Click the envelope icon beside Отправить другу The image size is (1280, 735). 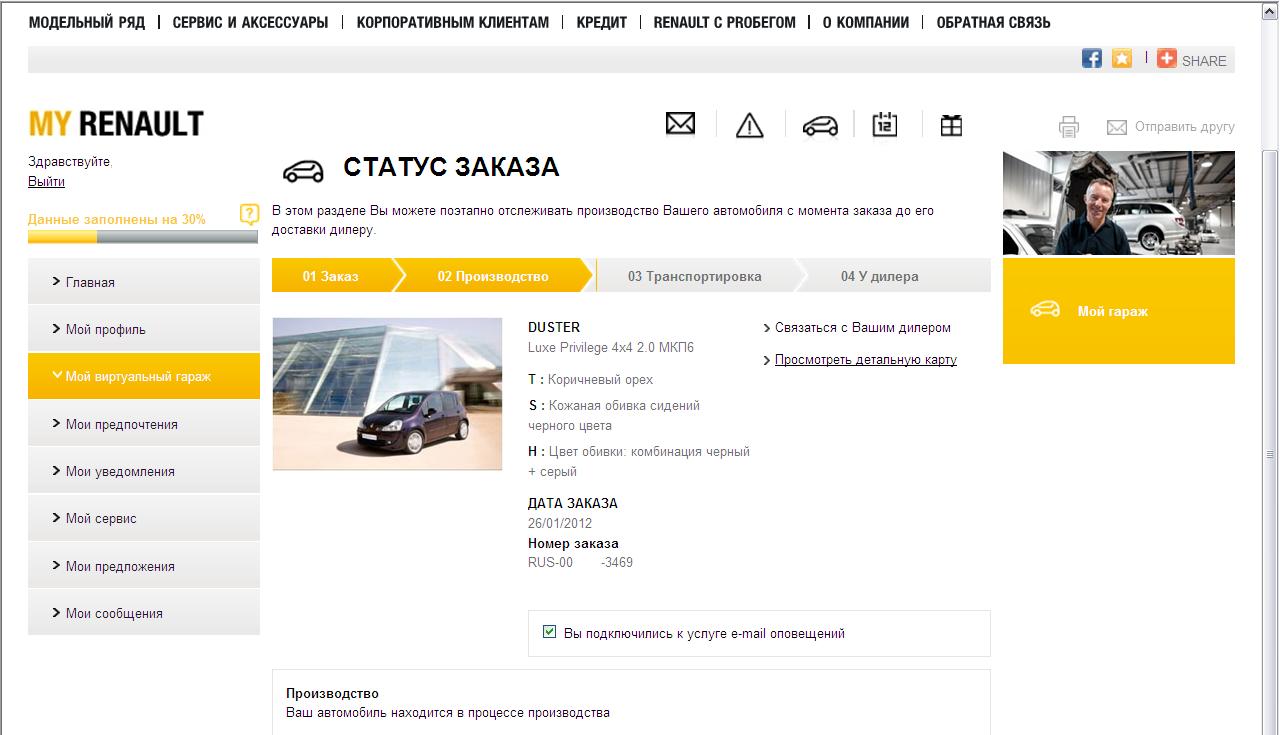1117,127
